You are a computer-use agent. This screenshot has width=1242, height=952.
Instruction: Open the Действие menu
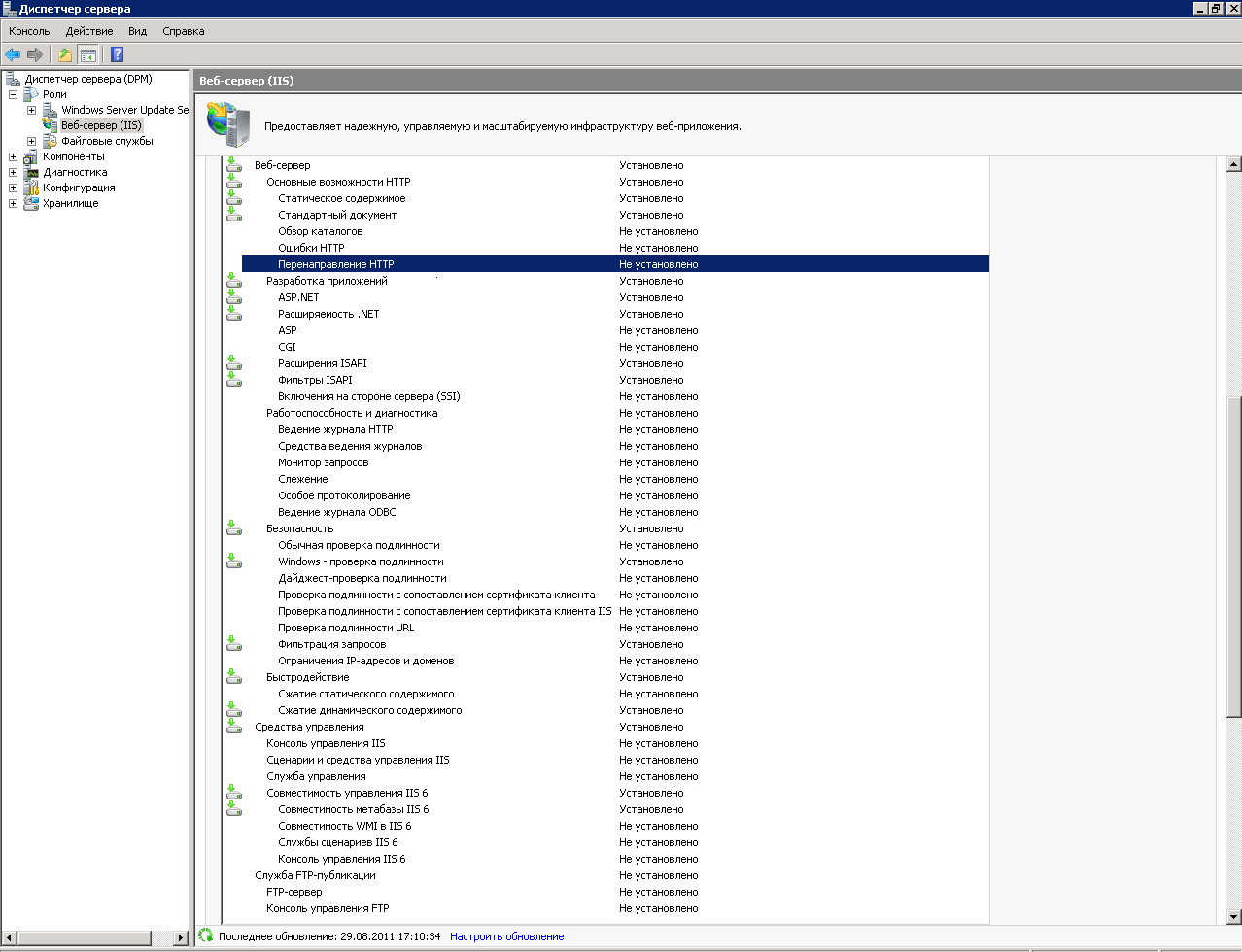pyautogui.click(x=89, y=31)
